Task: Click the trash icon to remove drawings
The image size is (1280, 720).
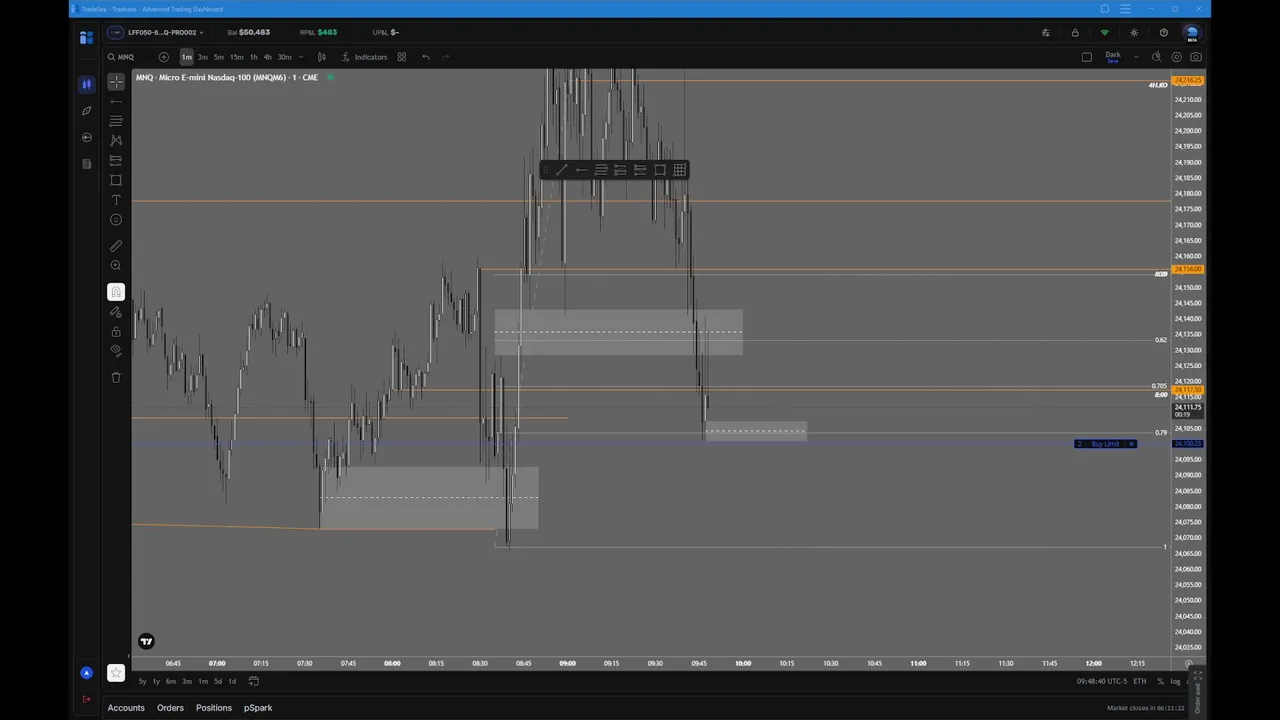Action: [x=116, y=377]
